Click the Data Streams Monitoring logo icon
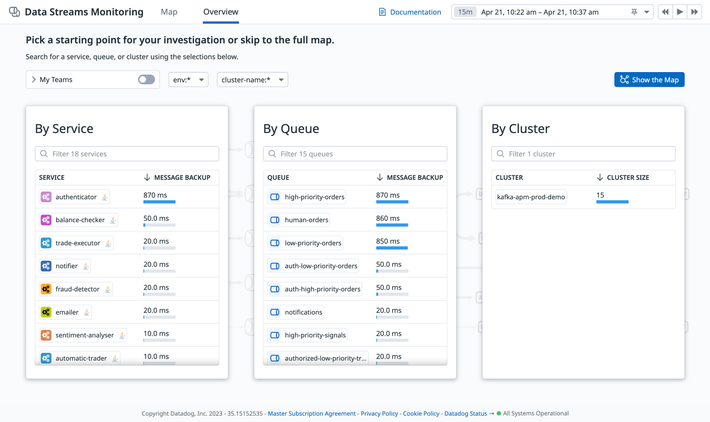The image size is (710, 422). pos(14,12)
